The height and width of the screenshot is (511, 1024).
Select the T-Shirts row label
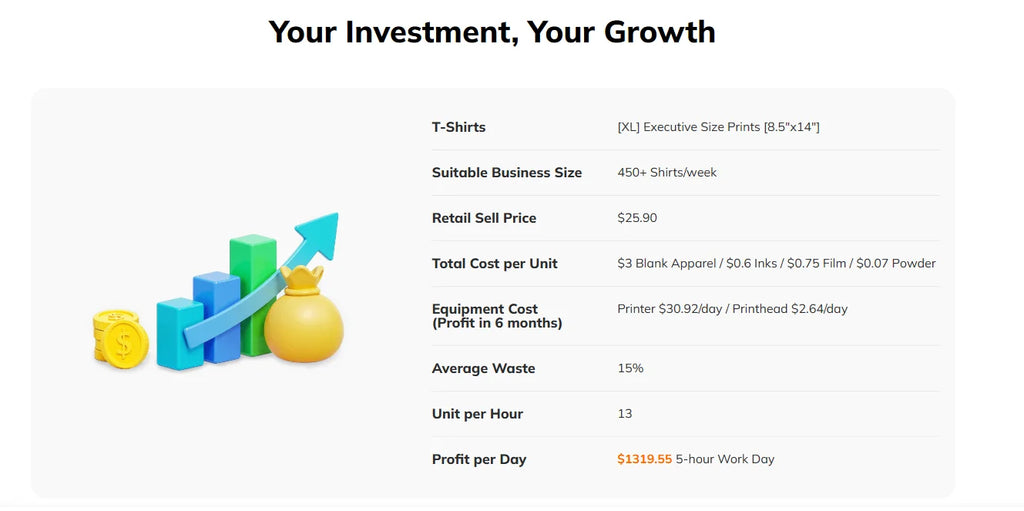tap(458, 127)
